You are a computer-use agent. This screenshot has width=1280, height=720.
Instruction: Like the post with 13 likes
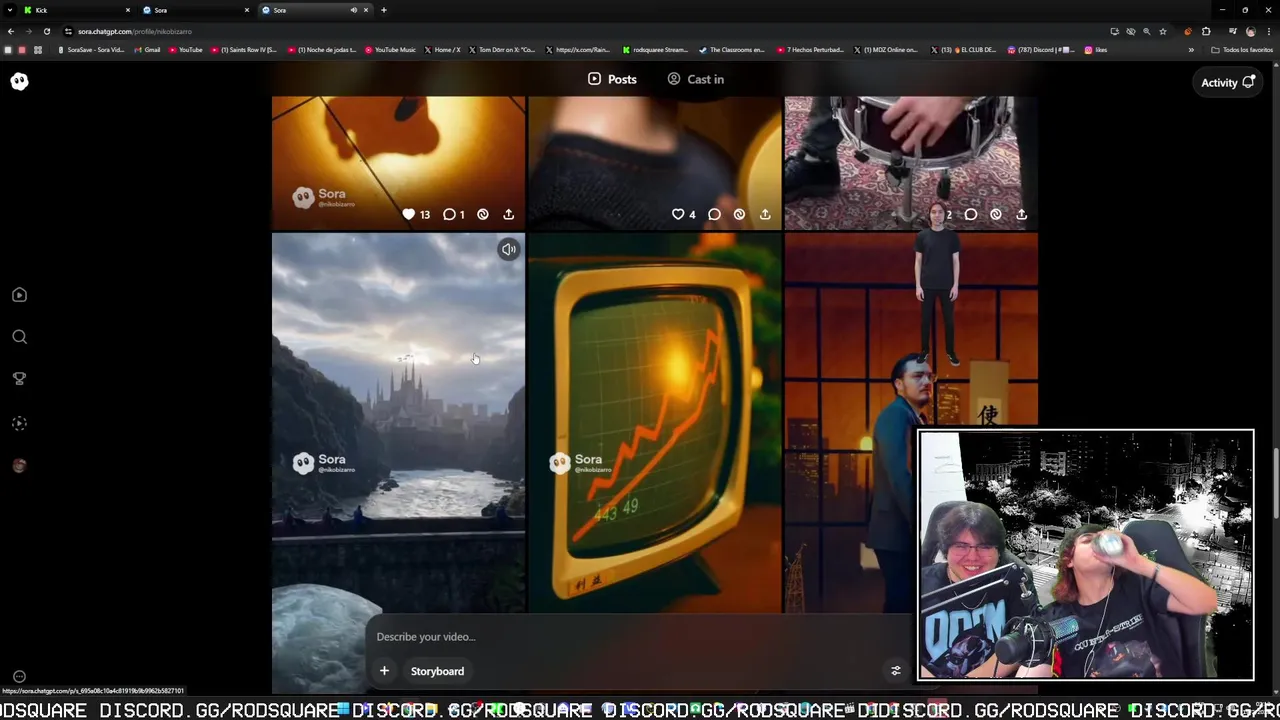tap(408, 214)
